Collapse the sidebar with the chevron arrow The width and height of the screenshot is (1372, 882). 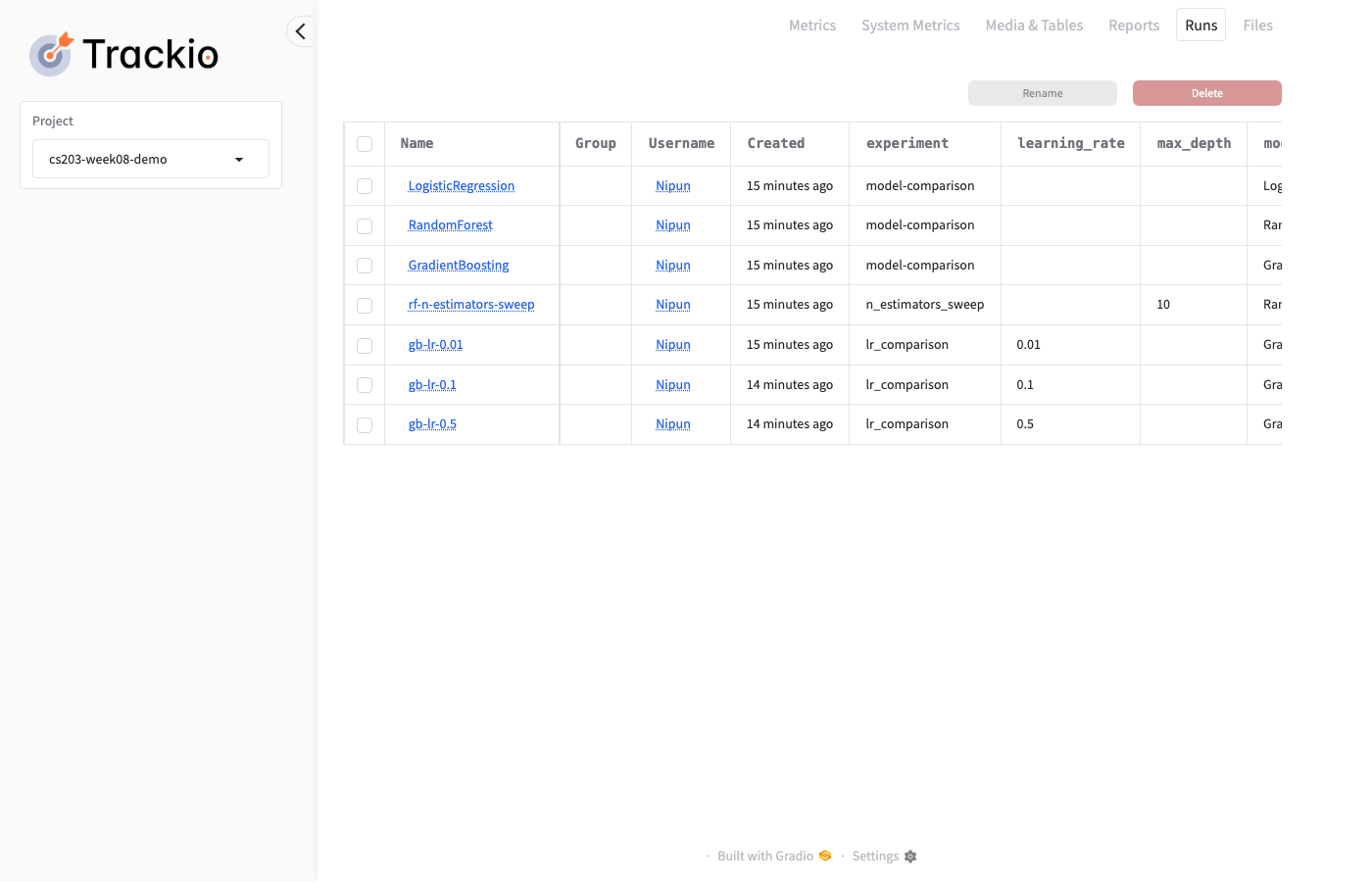pyautogui.click(x=301, y=31)
